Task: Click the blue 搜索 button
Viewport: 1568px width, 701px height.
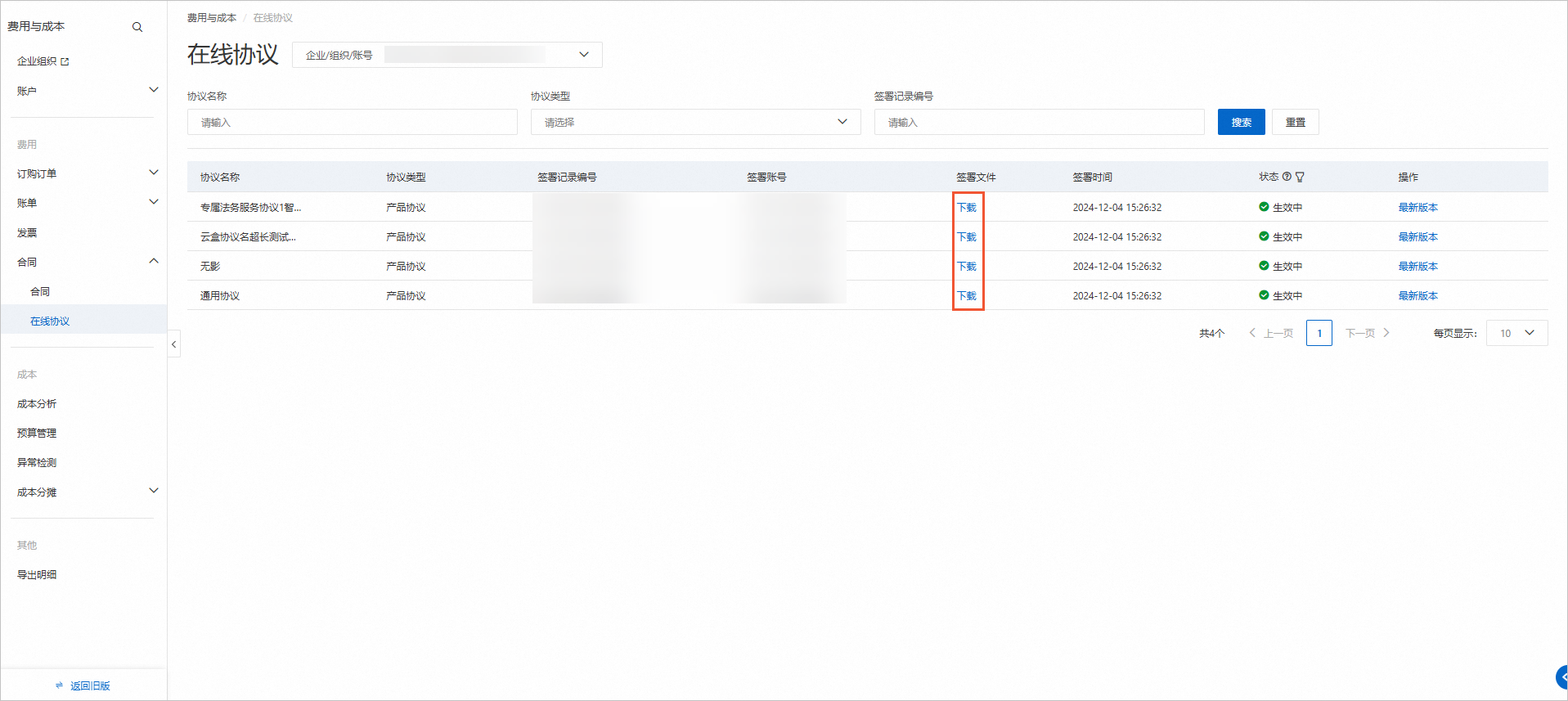Action: (1241, 122)
